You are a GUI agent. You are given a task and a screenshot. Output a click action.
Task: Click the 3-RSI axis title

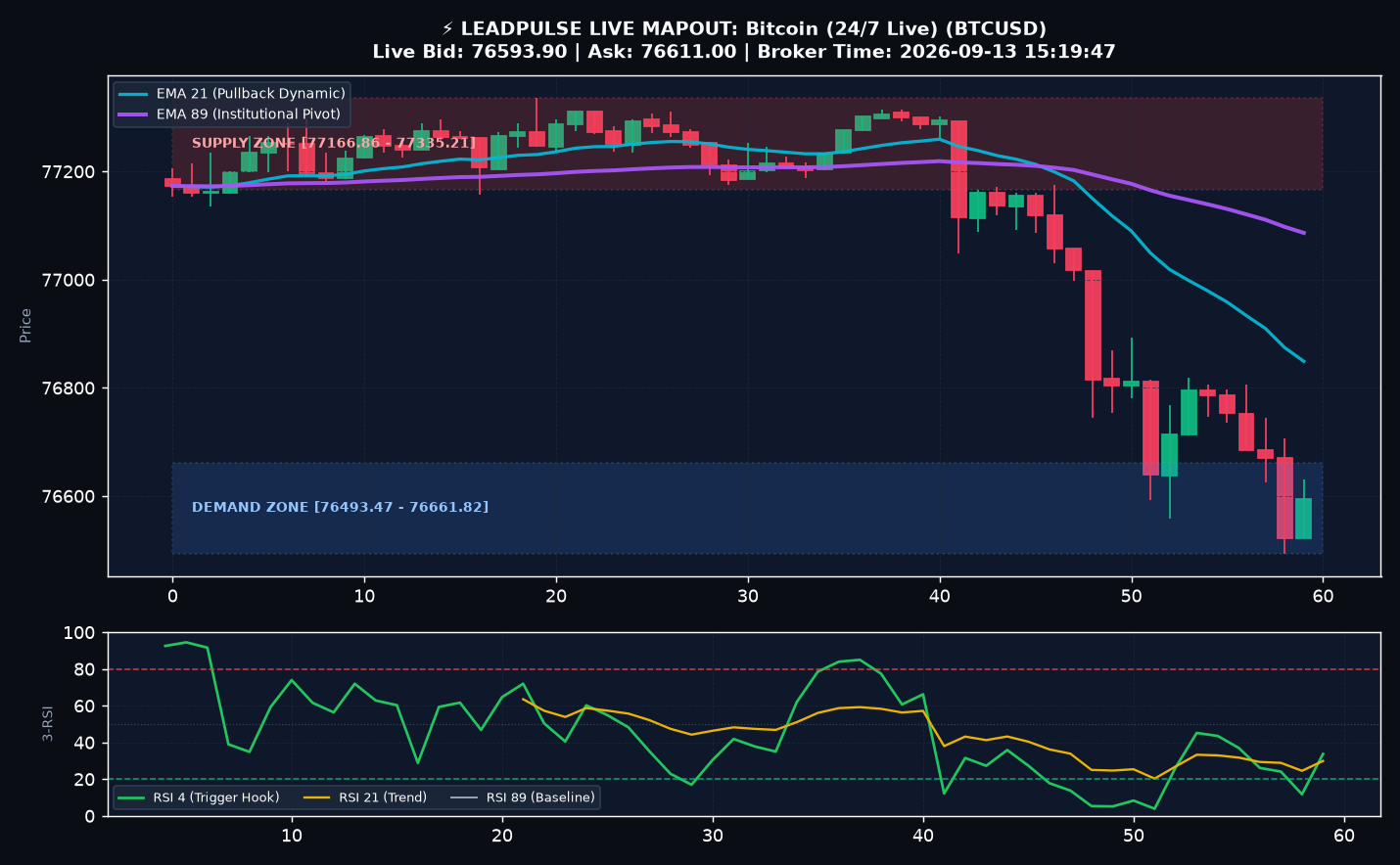[x=48, y=724]
